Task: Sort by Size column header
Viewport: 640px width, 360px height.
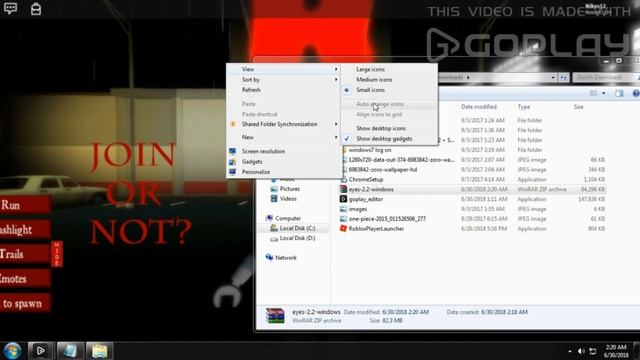Action: click(578, 107)
